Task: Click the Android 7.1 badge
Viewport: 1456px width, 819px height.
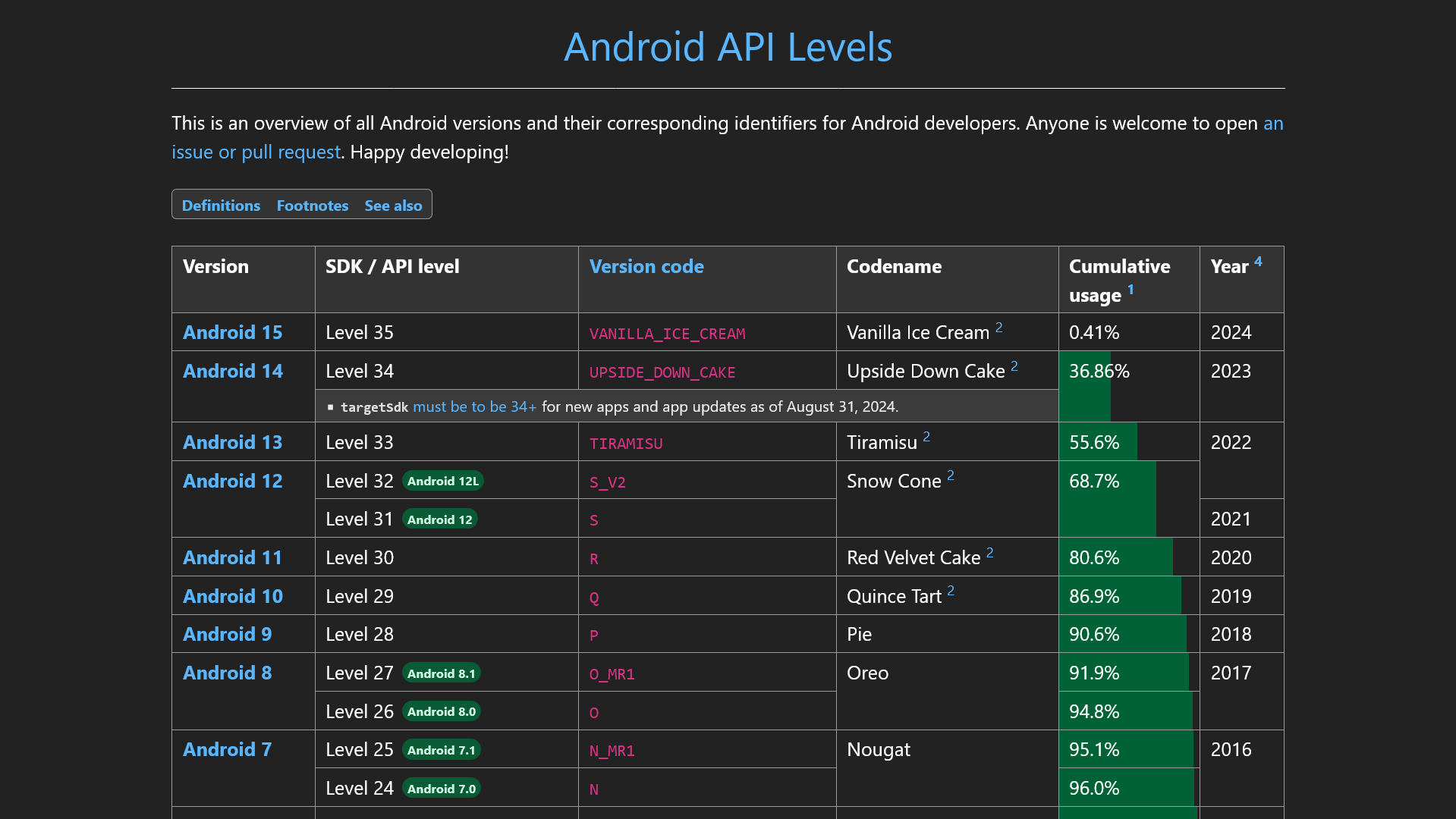Action: [x=442, y=750]
